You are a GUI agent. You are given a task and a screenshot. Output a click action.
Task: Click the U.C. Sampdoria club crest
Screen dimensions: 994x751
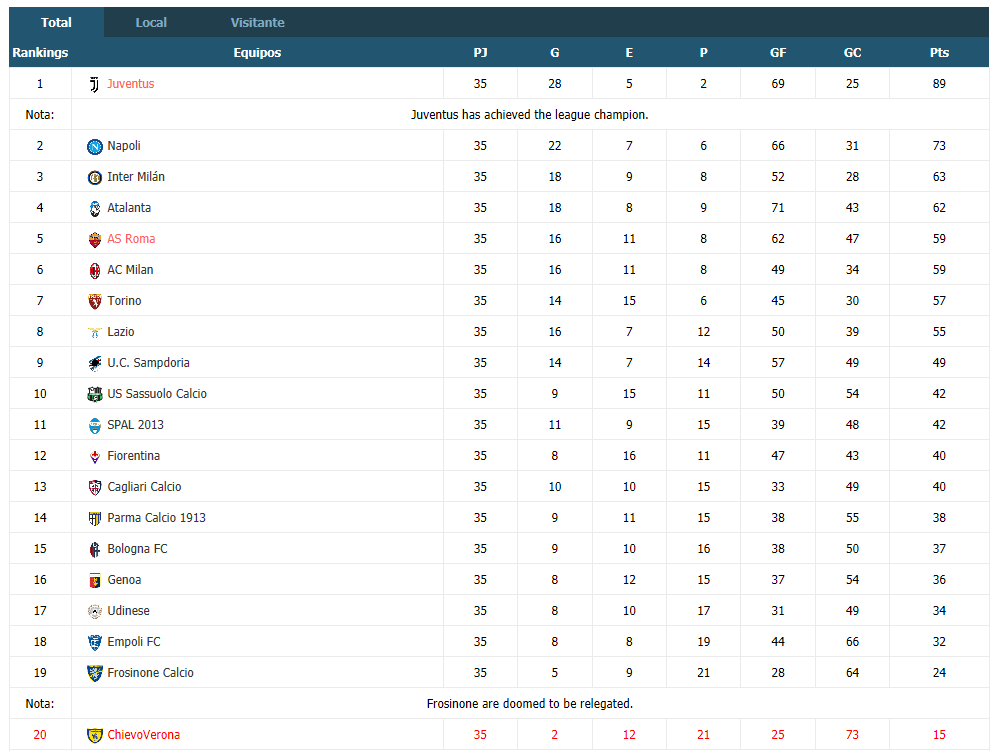pyautogui.click(x=94, y=364)
